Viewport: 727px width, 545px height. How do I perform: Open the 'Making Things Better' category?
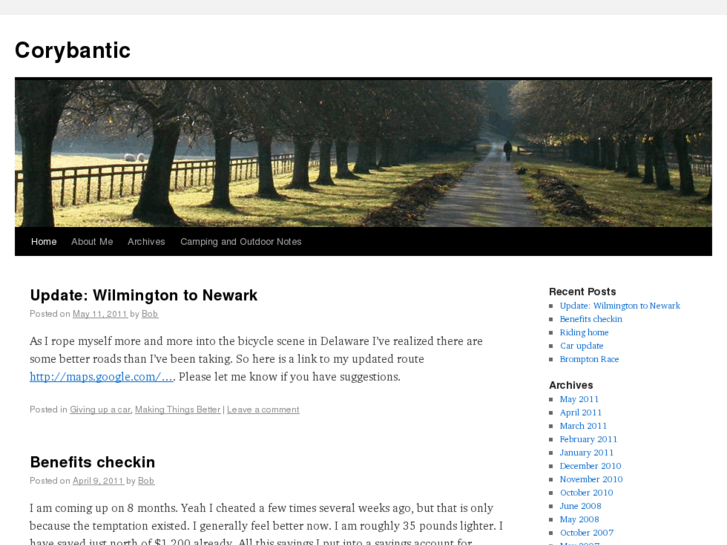coord(178,410)
